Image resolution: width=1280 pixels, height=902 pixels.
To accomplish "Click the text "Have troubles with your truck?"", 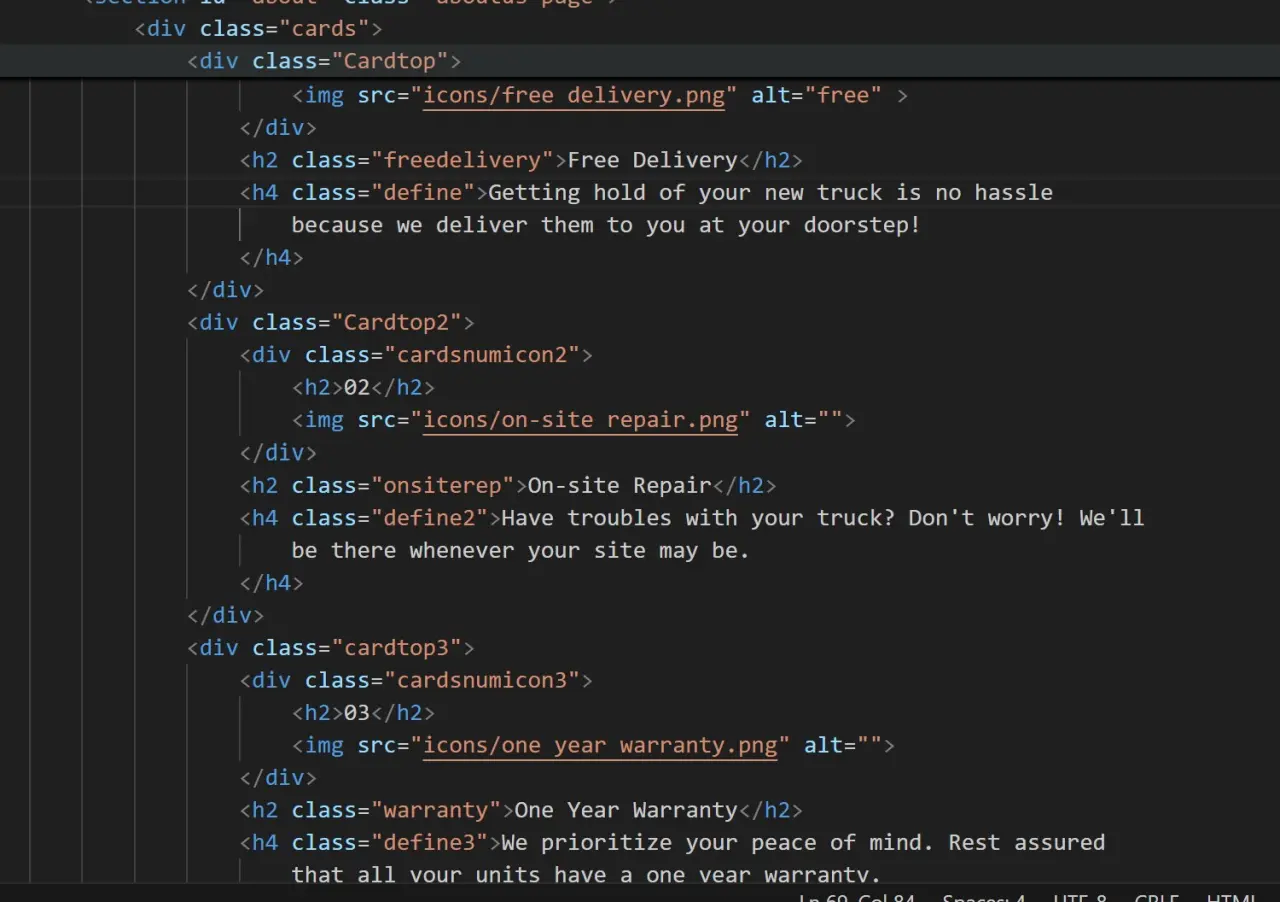I will pyautogui.click(x=698, y=518).
